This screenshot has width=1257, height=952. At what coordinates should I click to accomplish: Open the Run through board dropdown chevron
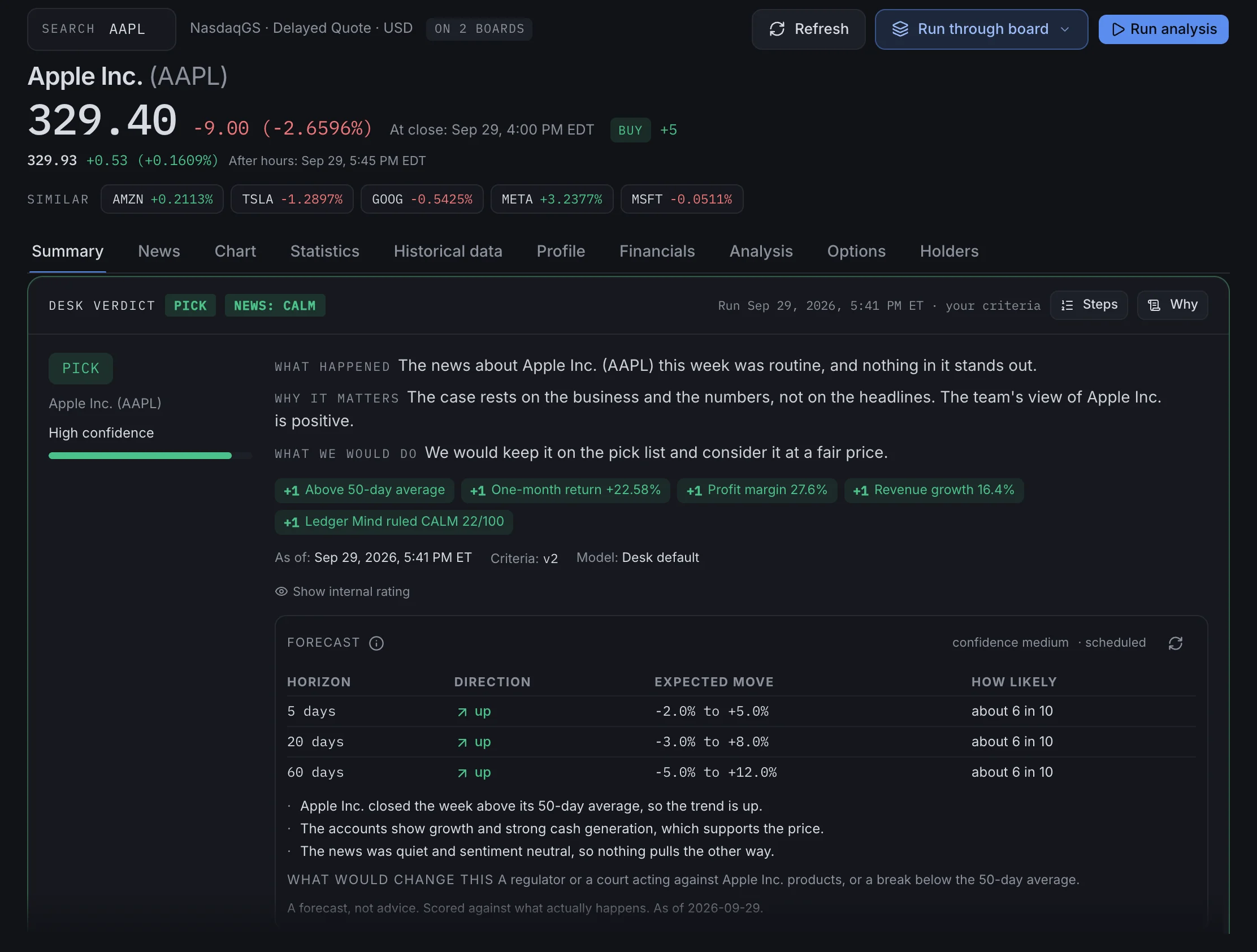1065,29
